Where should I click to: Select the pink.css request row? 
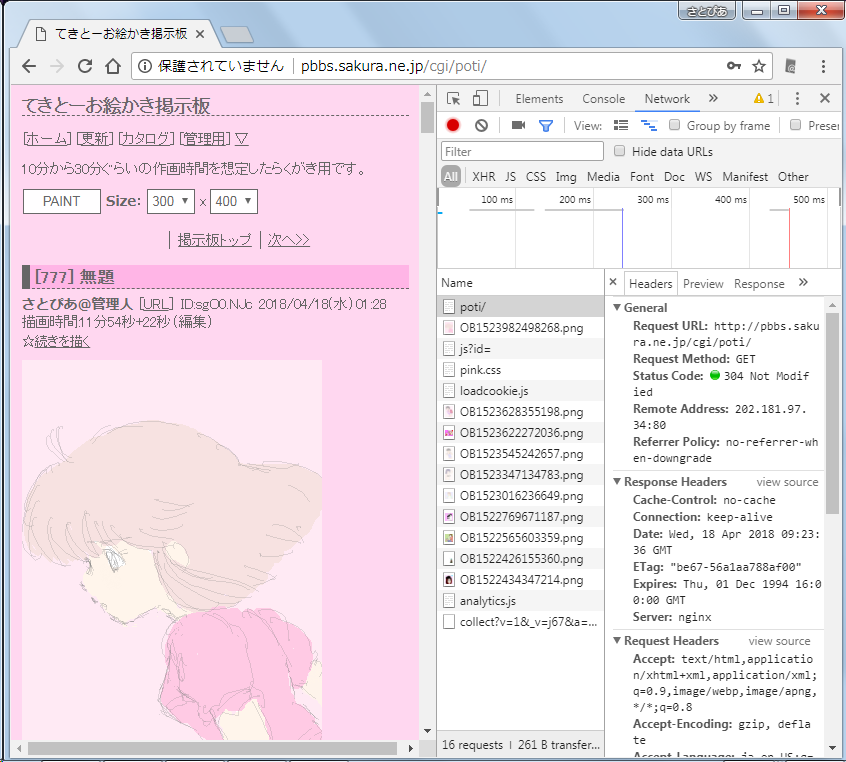[x=521, y=370]
